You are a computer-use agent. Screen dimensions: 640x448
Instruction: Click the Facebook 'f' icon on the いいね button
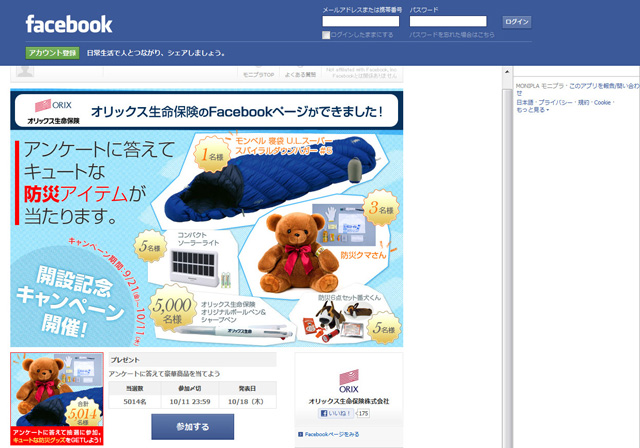coord(324,413)
